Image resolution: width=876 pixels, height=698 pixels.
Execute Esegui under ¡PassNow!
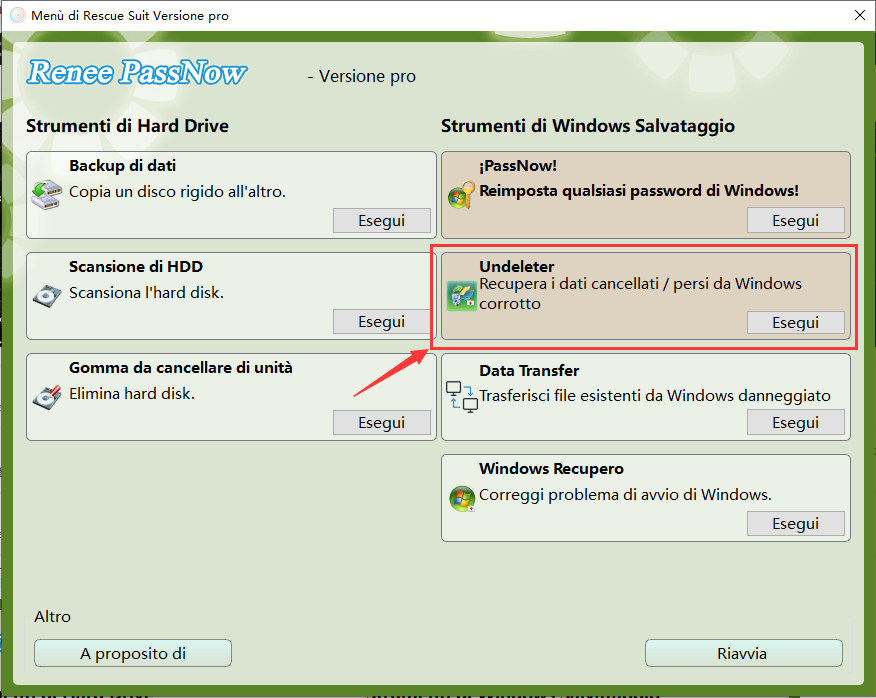pyautogui.click(x=796, y=220)
